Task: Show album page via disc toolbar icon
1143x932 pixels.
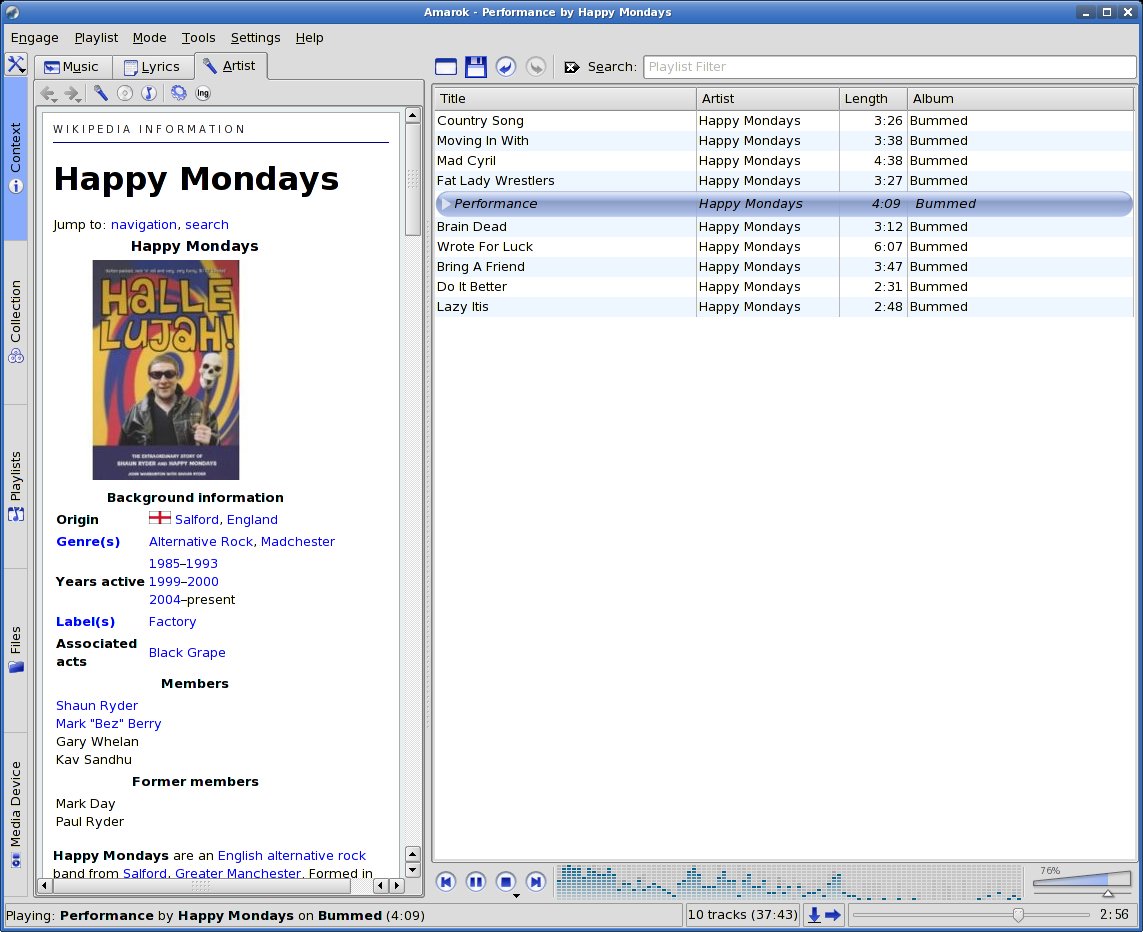Action: coord(125,93)
